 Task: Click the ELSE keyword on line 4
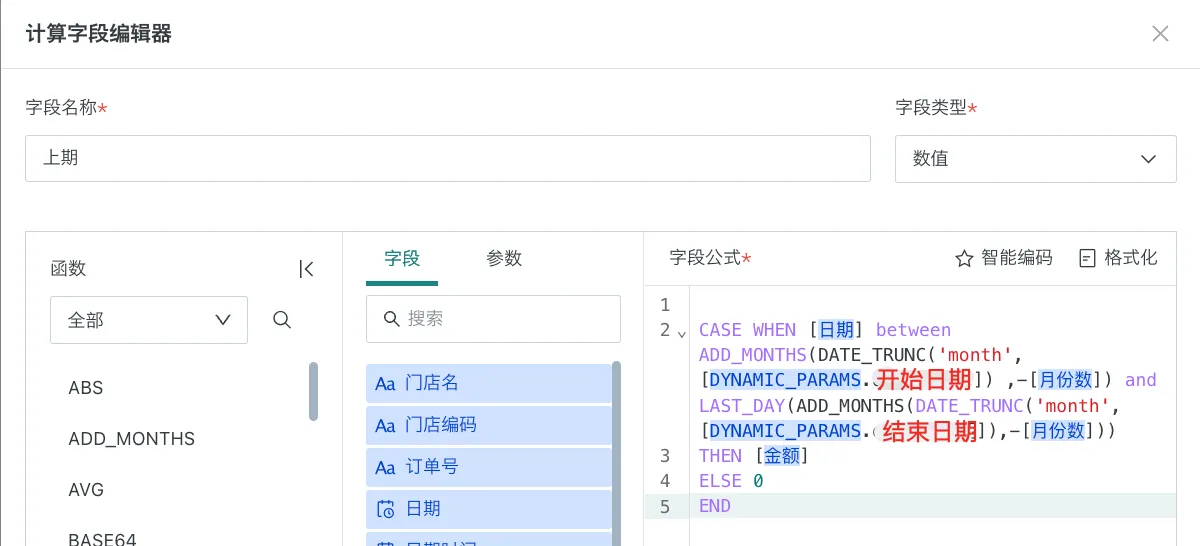720,482
